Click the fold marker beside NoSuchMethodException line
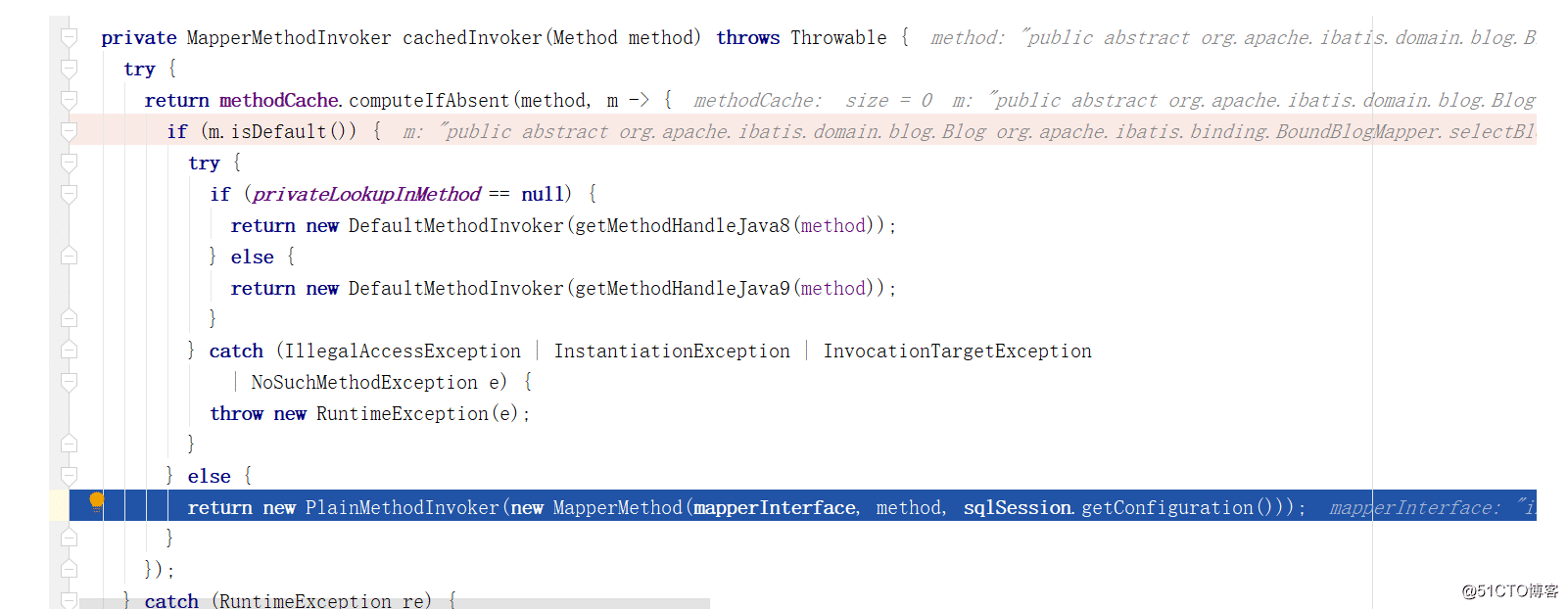The height and width of the screenshot is (609, 1568). tap(69, 382)
